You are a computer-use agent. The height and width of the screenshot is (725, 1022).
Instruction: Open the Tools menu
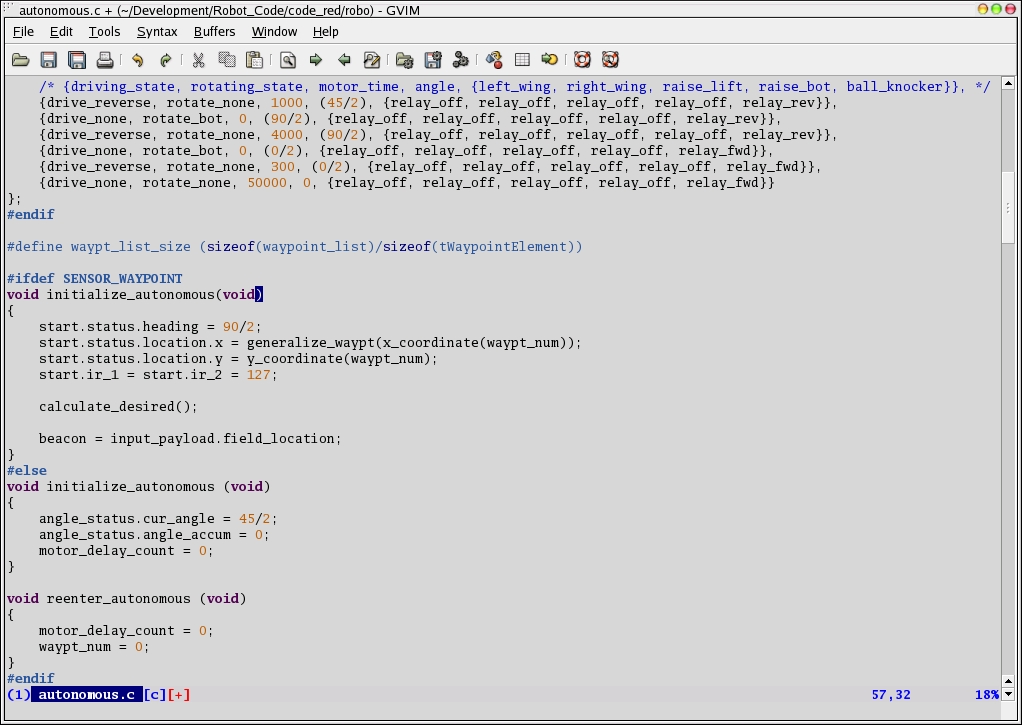(104, 32)
